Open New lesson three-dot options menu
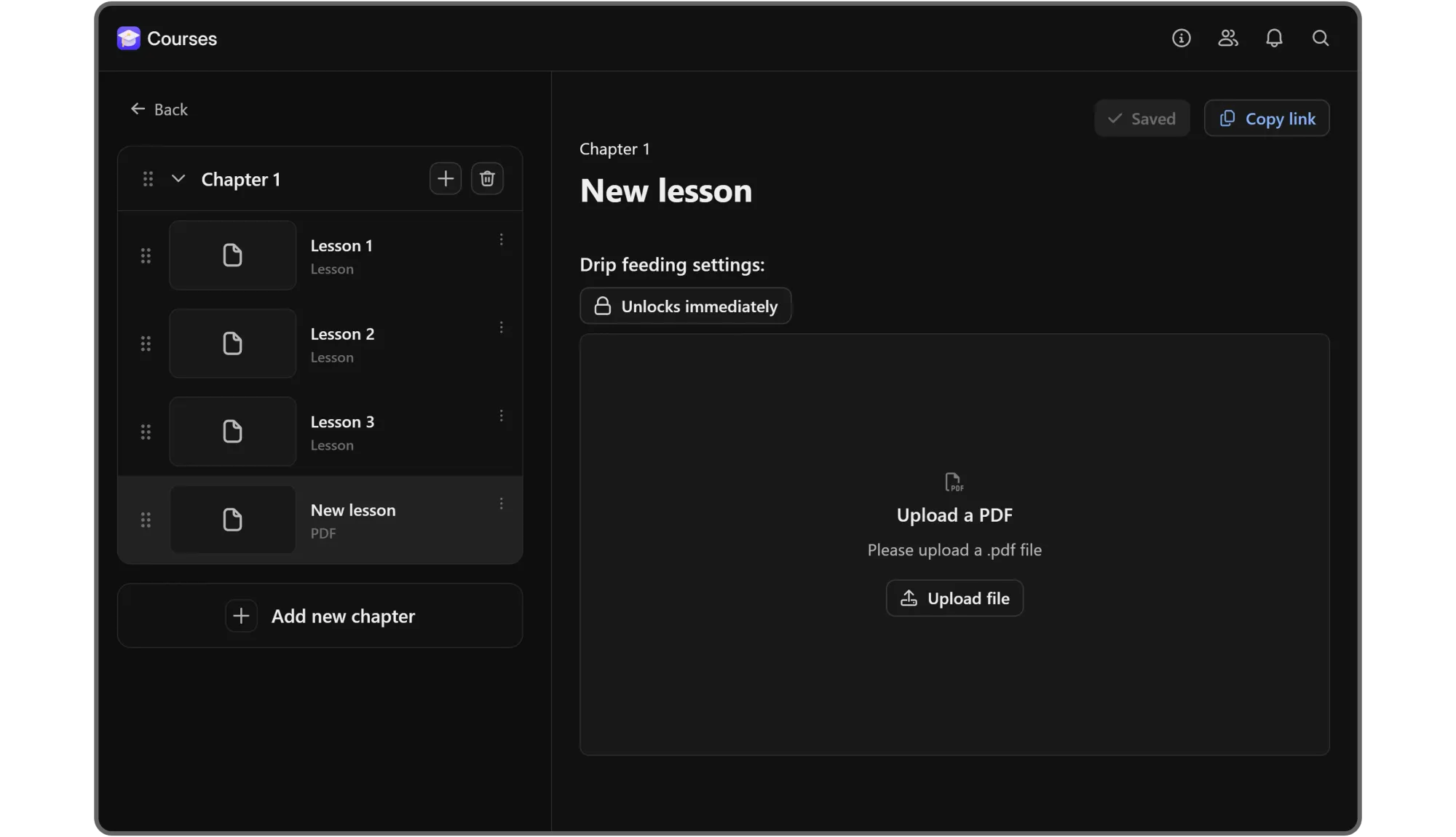Viewport: 1456px width, 837px height. click(501, 504)
